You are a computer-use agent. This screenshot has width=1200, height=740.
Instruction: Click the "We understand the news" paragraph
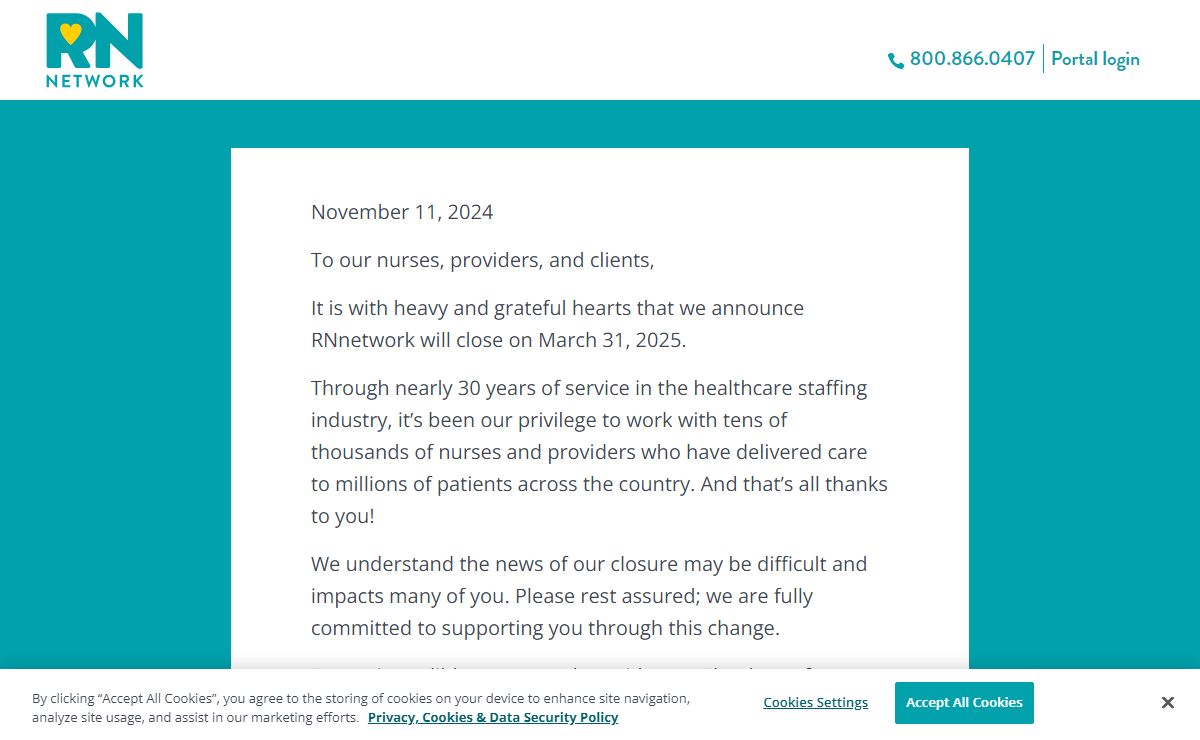[x=588, y=596]
